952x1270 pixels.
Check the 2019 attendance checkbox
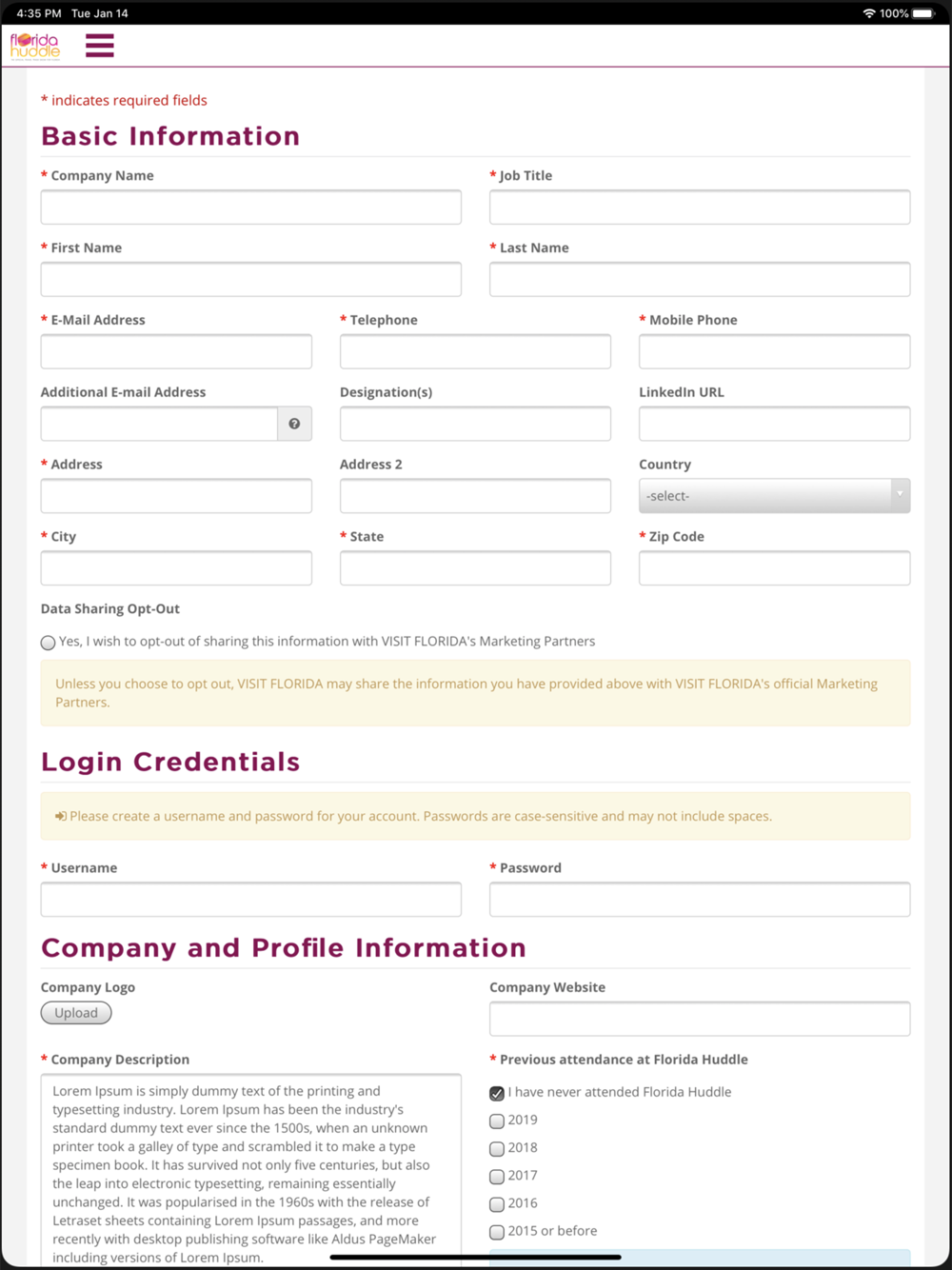pos(497,1121)
